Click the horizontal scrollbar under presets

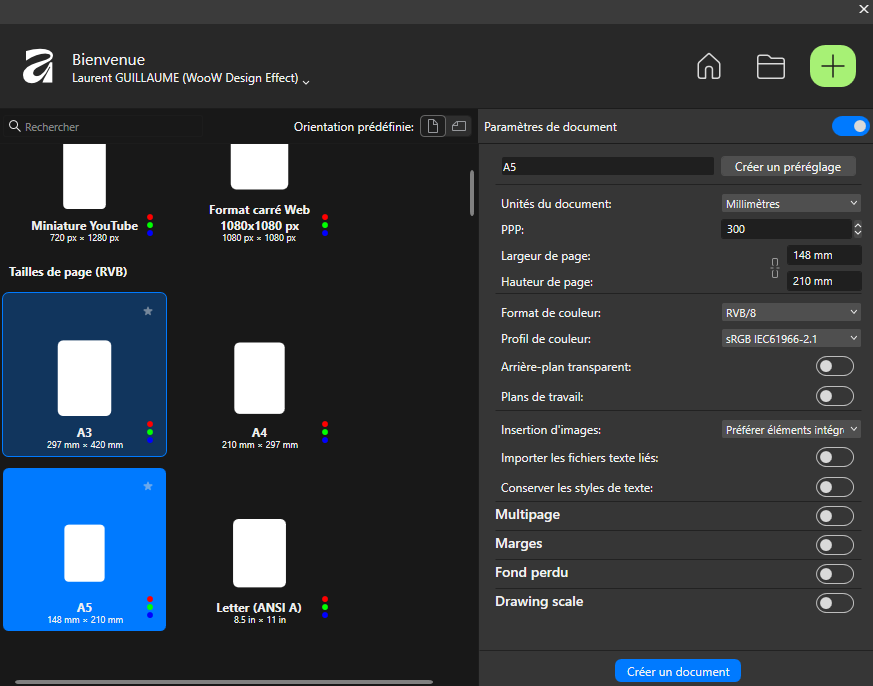click(224, 682)
